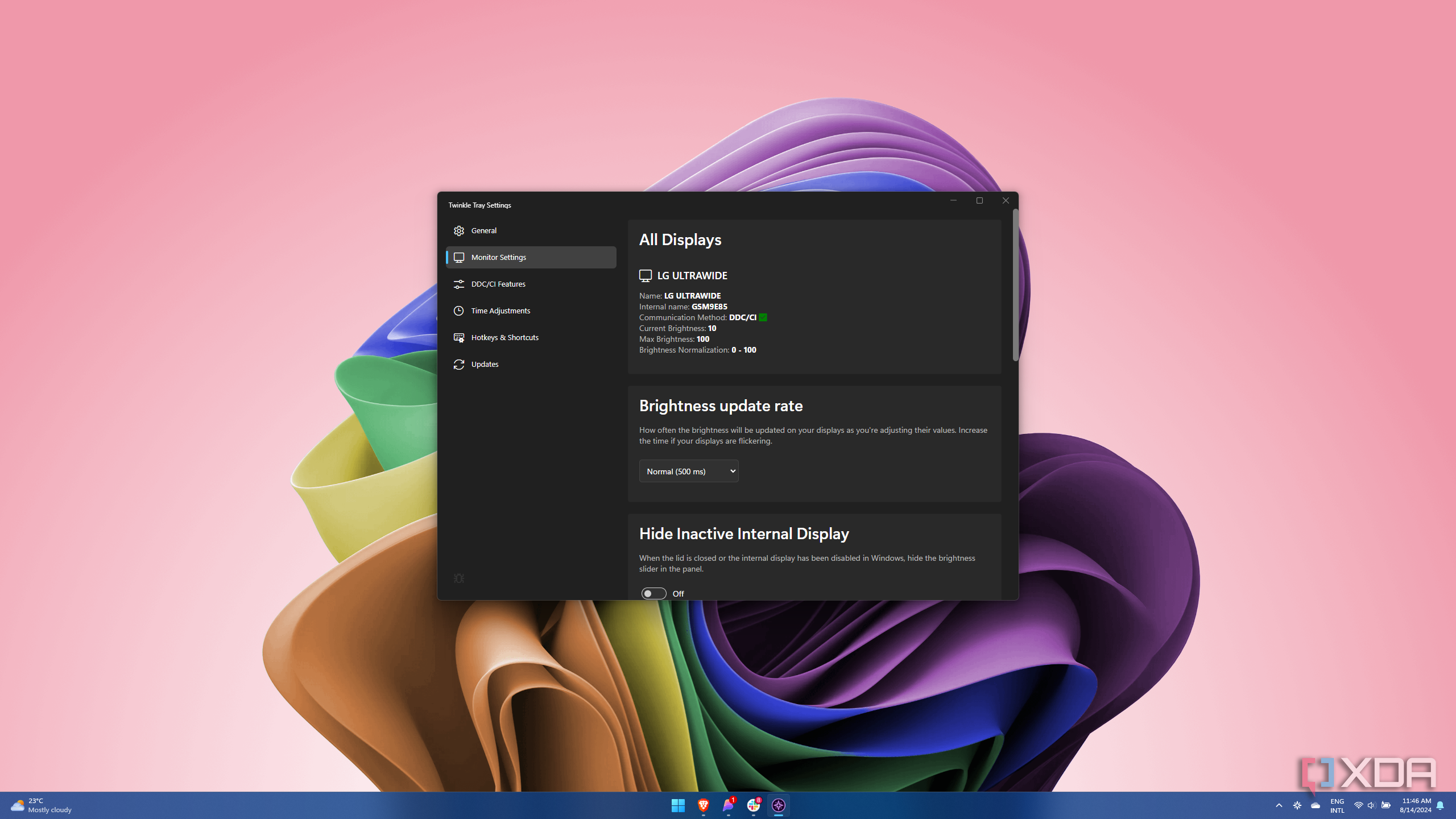Expand the brightness update rate dropdown
The image size is (1456, 819).
[688, 471]
